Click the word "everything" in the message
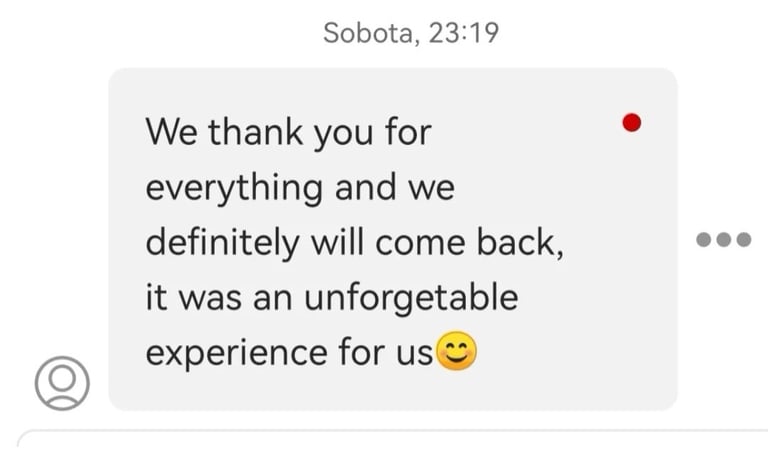The height and width of the screenshot is (460, 768). pyautogui.click(x=234, y=188)
